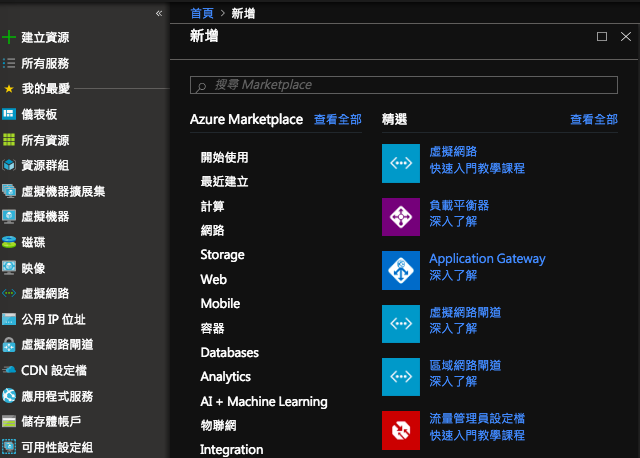Open 快速入門教學課程 under 流量管理員設定檔
The height and width of the screenshot is (458, 640).
pyautogui.click(x=477, y=435)
